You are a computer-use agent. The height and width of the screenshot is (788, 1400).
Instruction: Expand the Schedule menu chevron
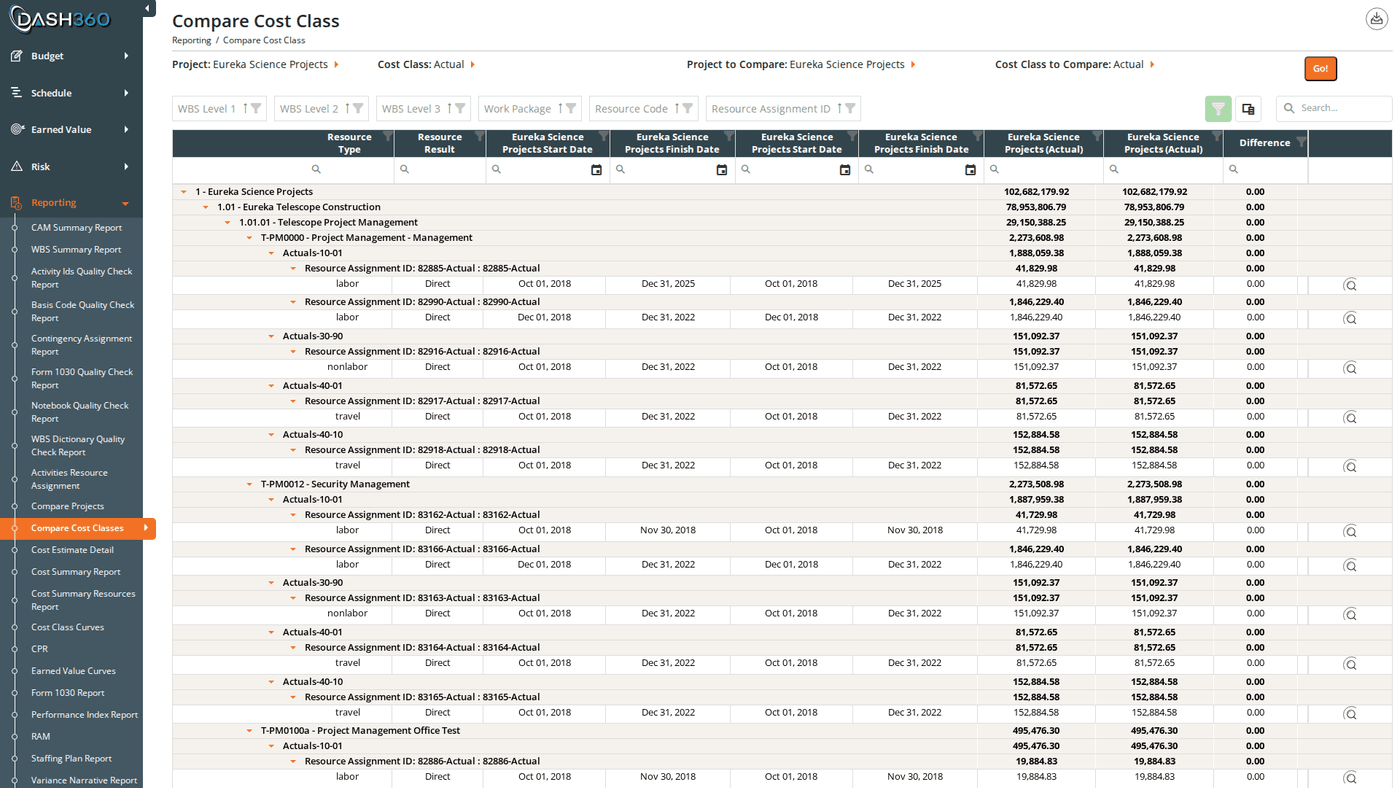[x=126, y=93]
